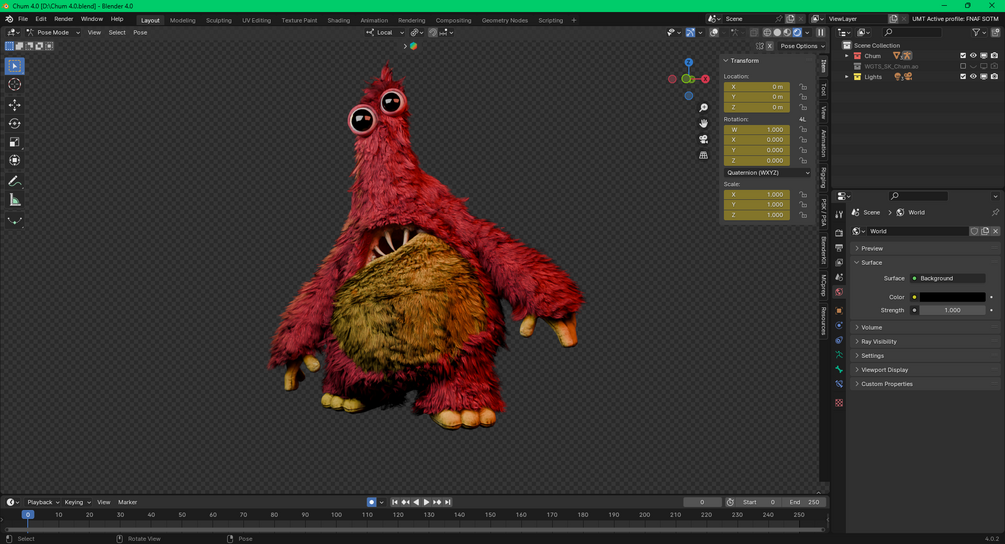Toggle X-ray display in viewport header
The width and height of the screenshot is (1005, 544).
tap(754, 32)
